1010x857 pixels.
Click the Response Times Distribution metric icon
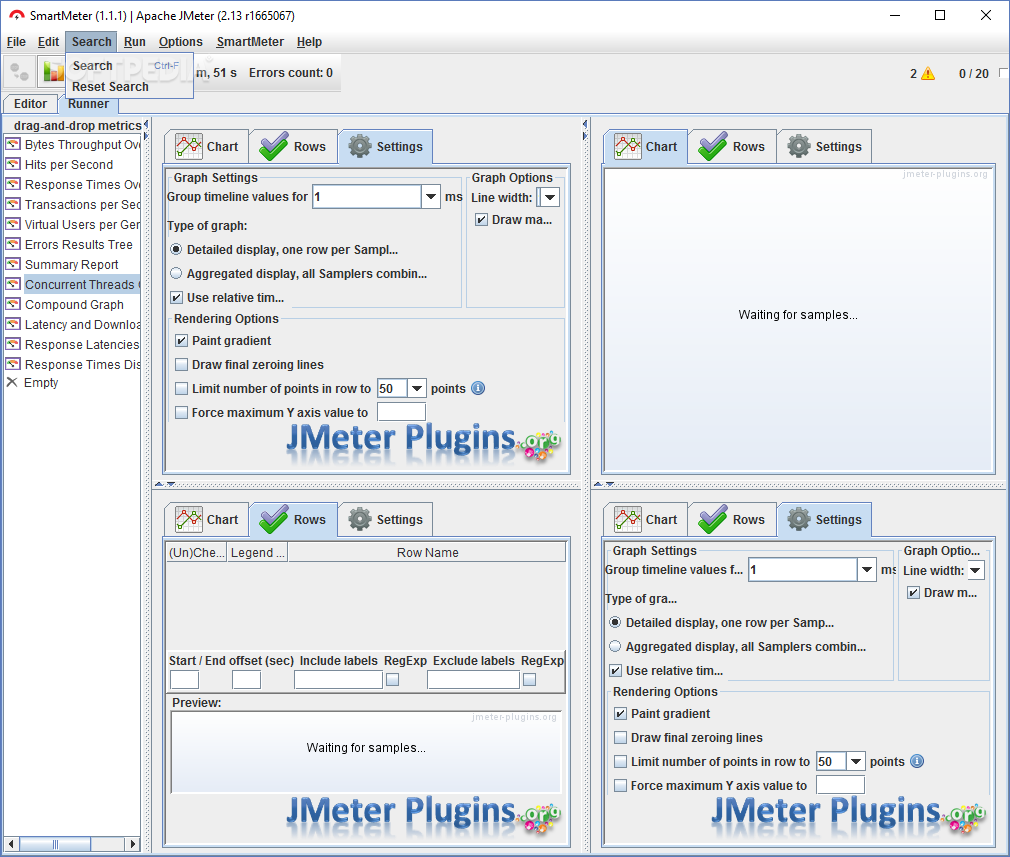point(13,364)
